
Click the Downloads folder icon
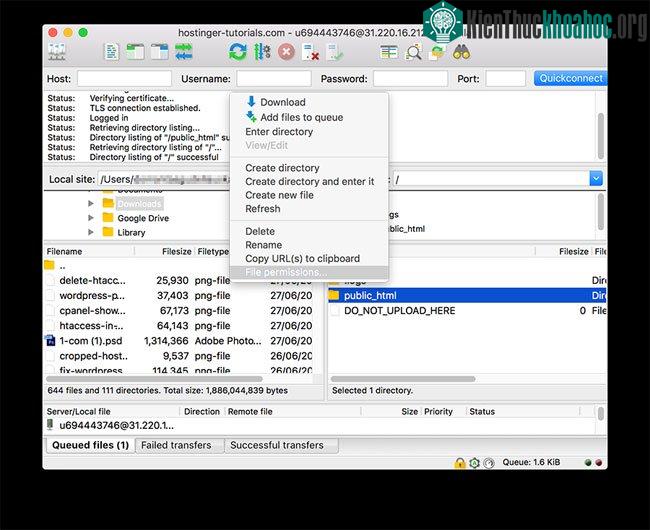pyautogui.click(x=108, y=203)
